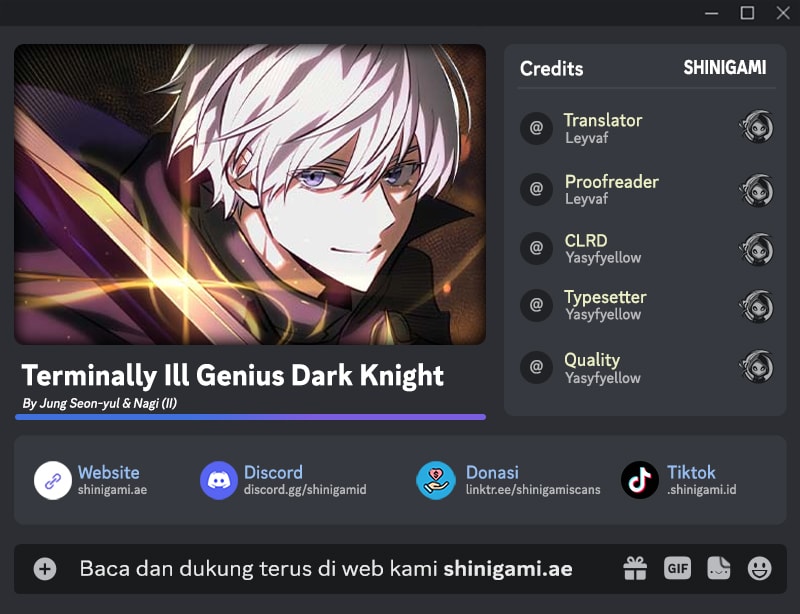800x614 pixels.
Task: Open the GIF picker
Action: [x=677, y=568]
